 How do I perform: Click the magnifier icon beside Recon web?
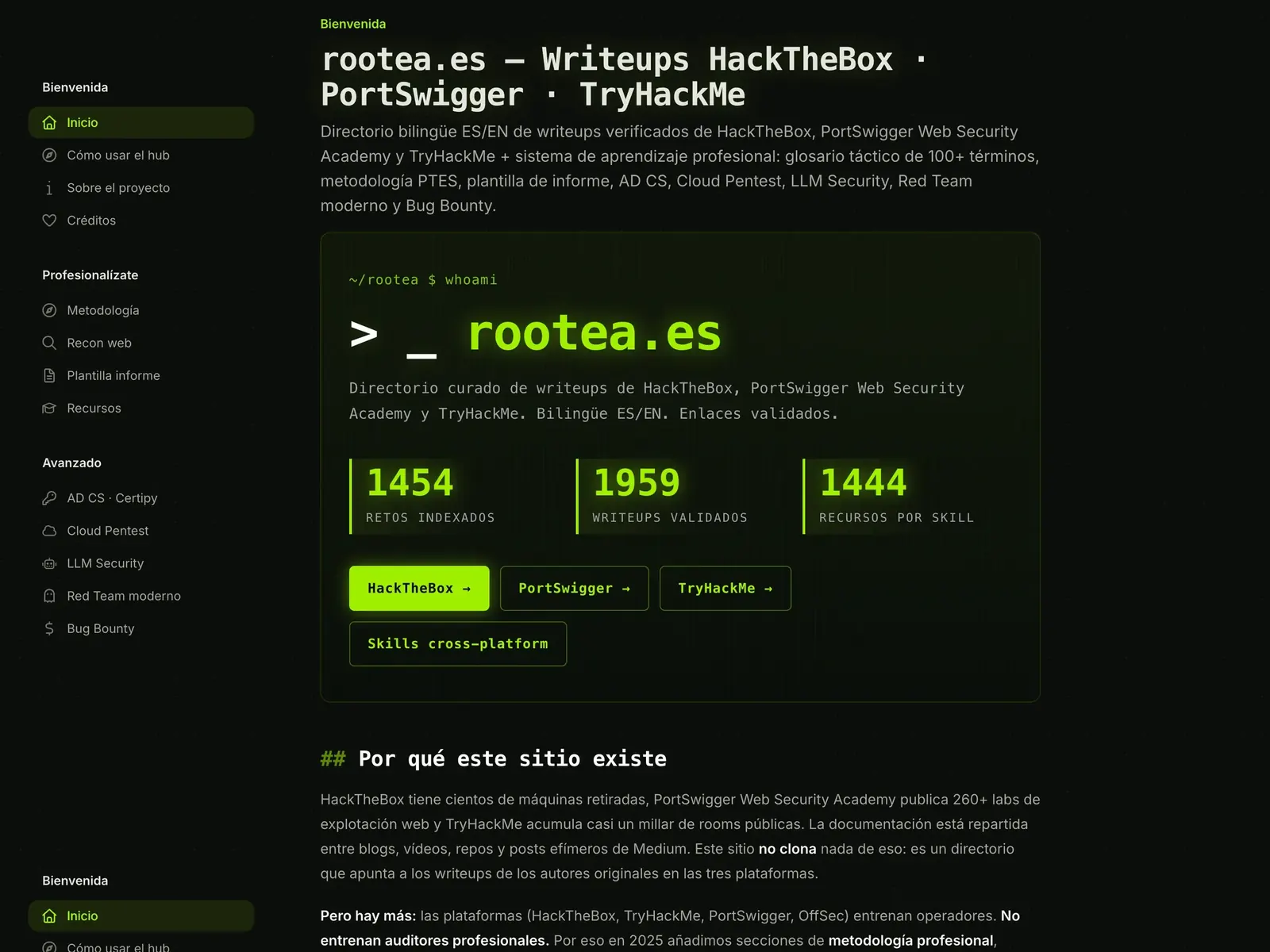pos(49,343)
